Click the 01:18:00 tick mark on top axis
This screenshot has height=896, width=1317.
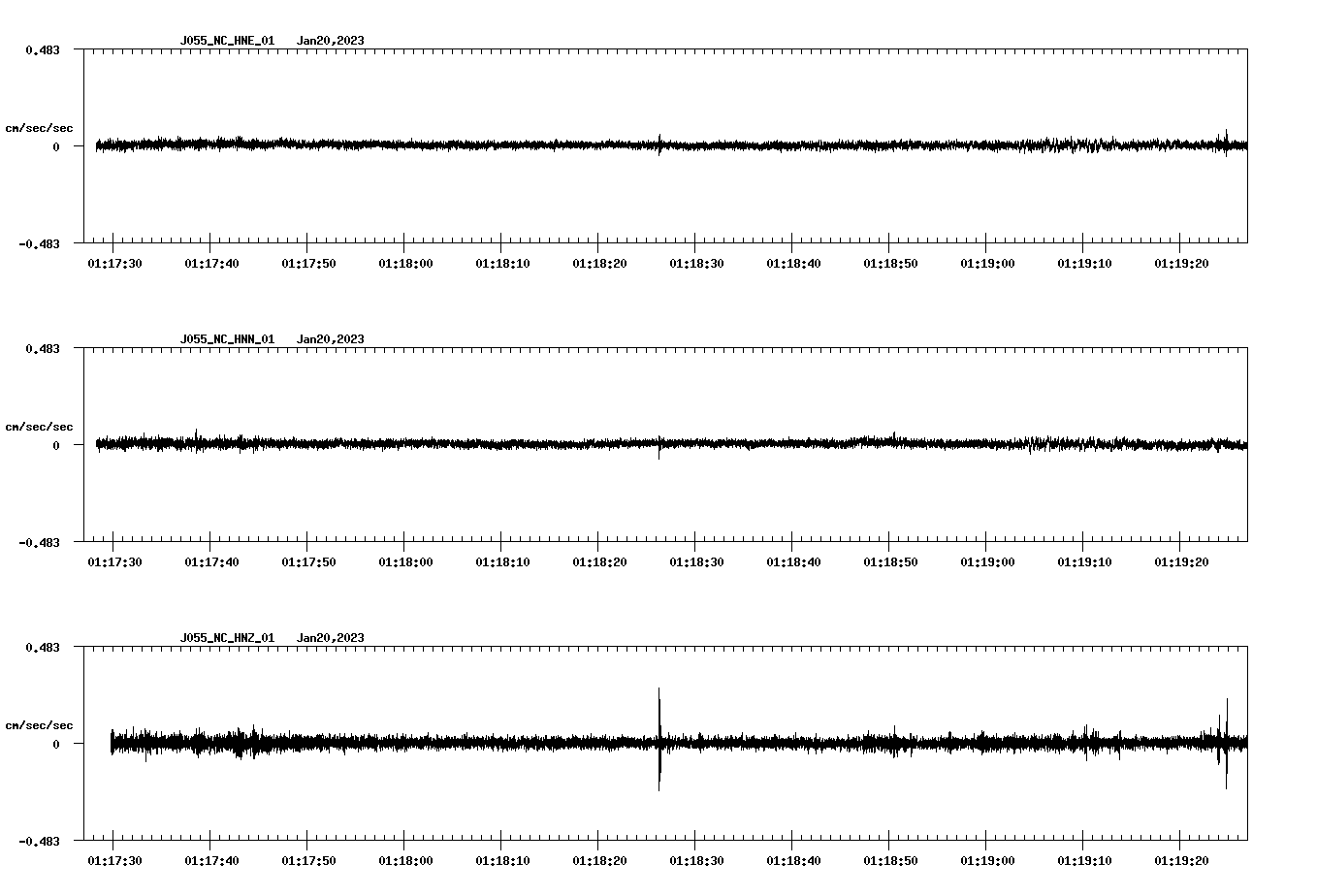tap(405, 244)
